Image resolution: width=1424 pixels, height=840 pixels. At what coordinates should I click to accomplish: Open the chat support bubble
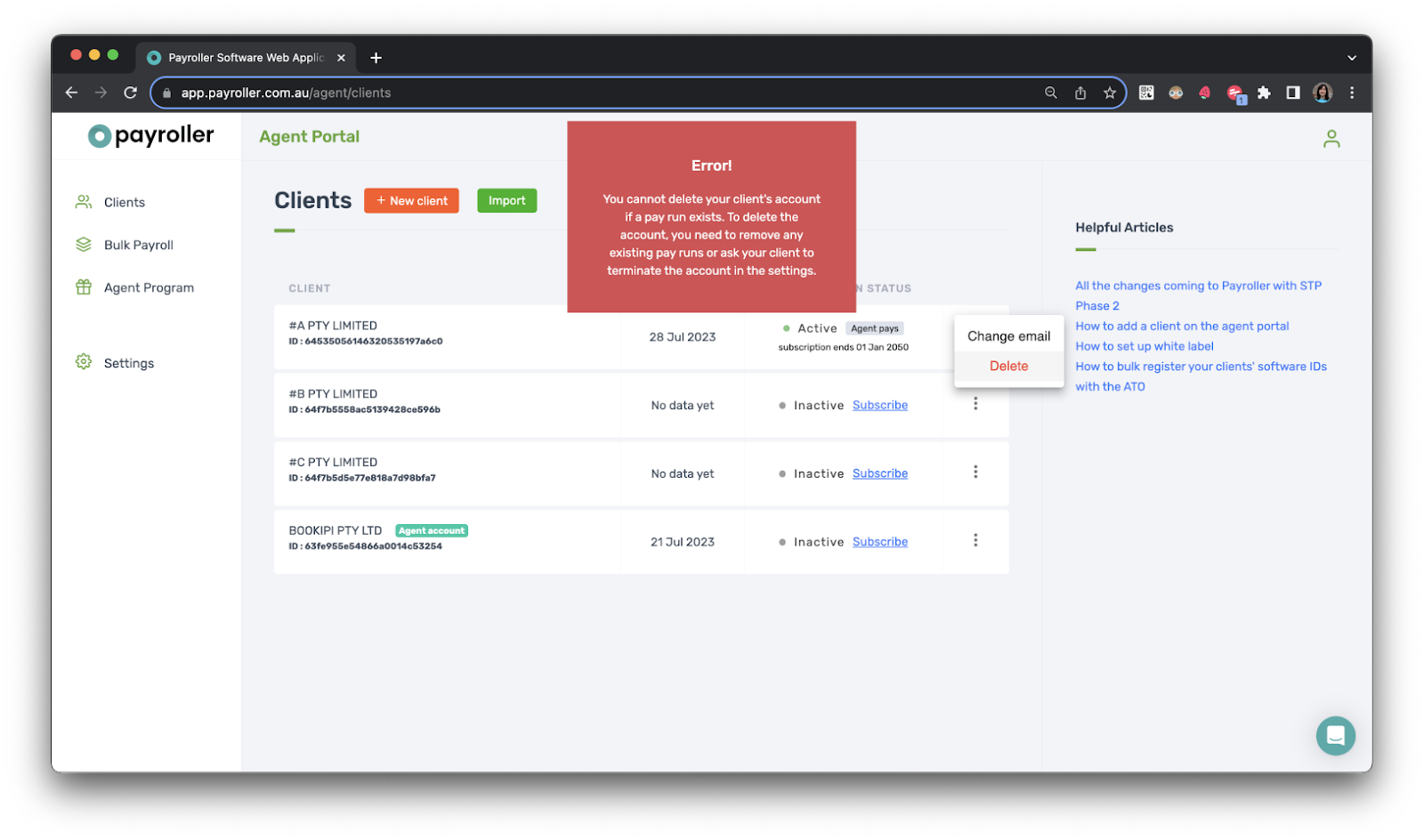[1336, 736]
